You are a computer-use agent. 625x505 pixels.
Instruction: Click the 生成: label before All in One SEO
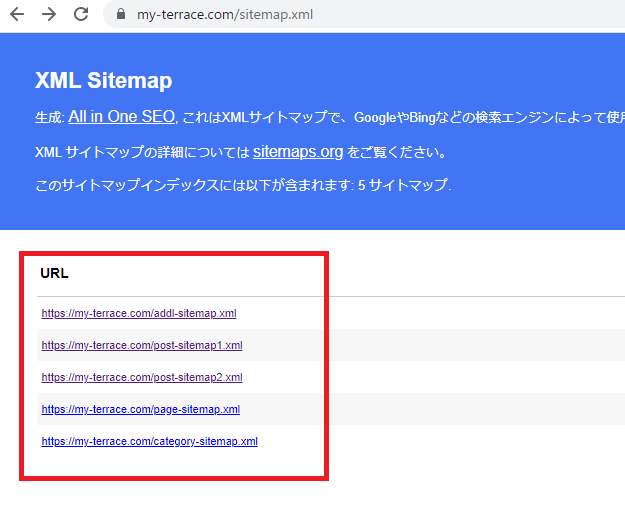click(x=49, y=118)
